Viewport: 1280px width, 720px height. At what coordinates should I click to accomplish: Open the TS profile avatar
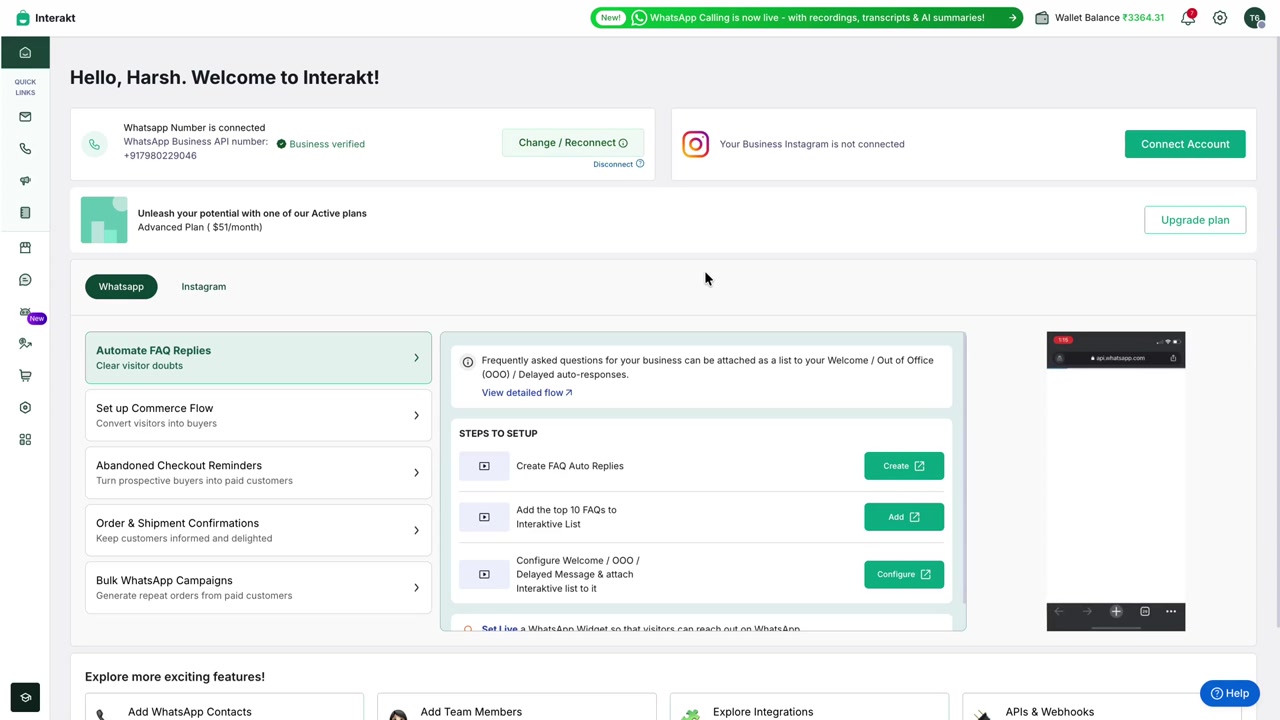tap(1254, 18)
